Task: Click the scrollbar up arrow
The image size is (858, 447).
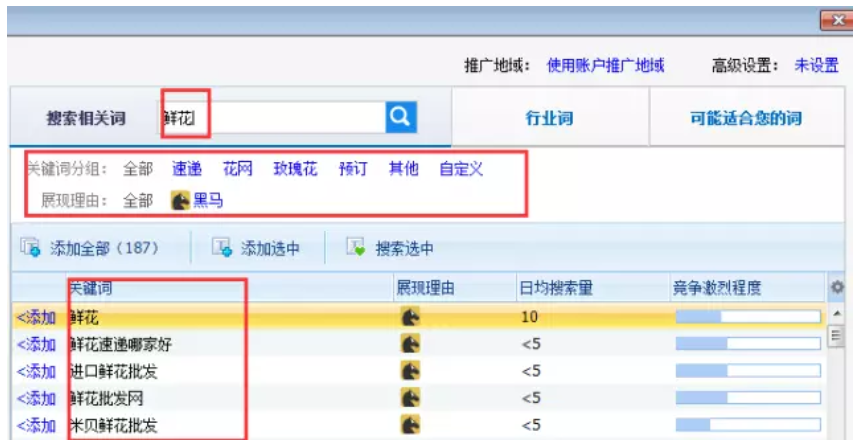Action: pos(838,314)
